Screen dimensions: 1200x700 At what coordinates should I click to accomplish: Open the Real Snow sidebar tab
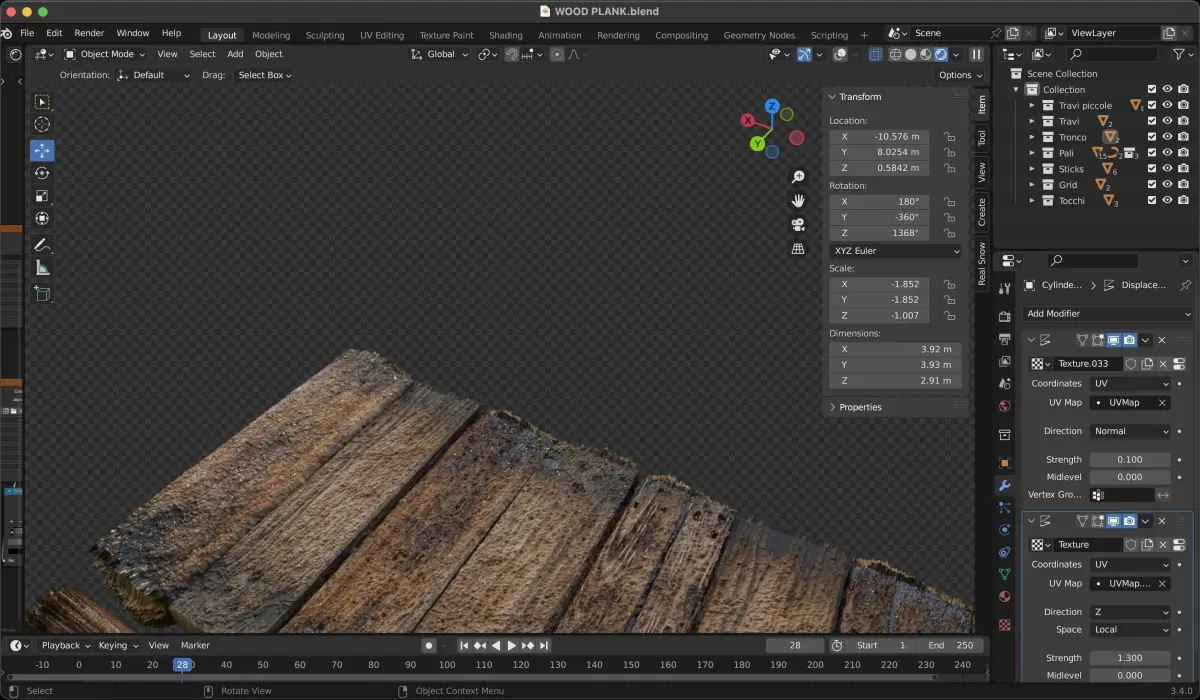982,264
